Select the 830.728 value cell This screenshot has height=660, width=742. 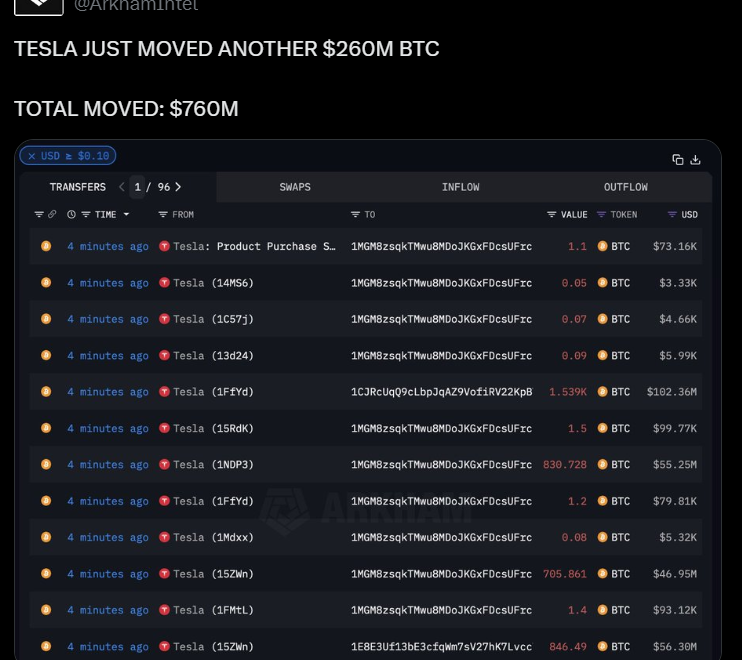click(565, 465)
